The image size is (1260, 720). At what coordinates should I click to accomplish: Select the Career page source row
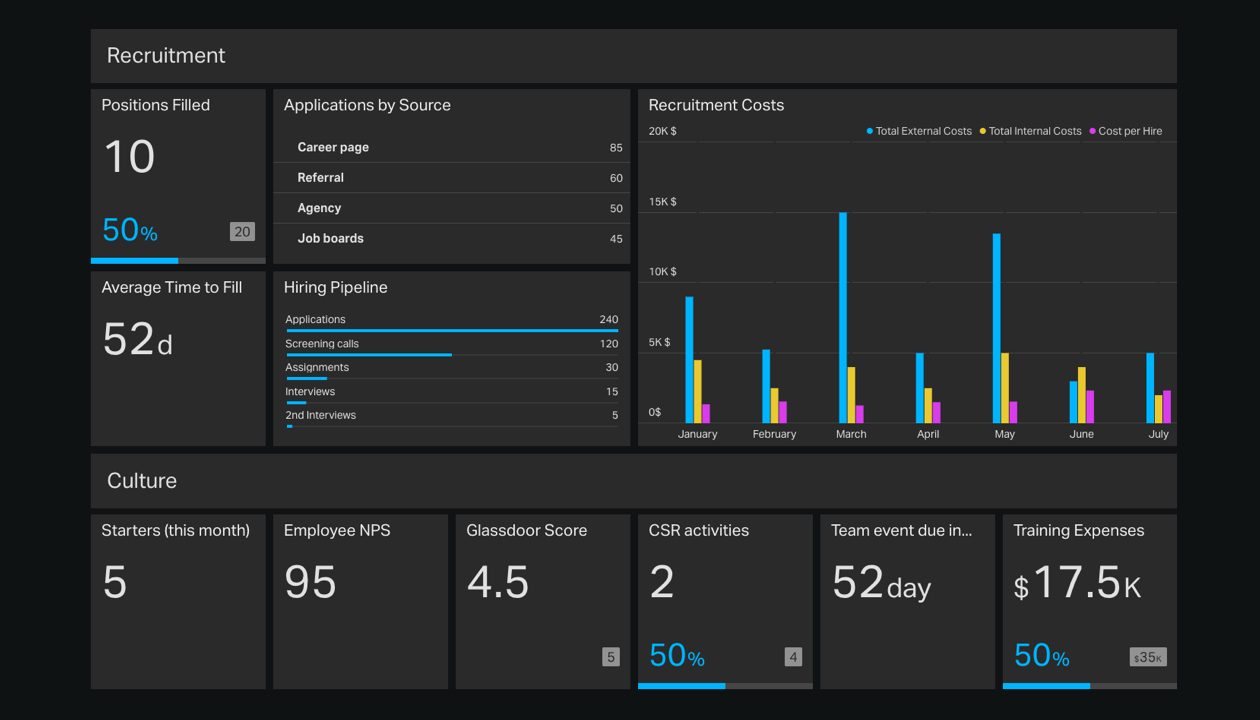pyautogui.click(x=451, y=147)
